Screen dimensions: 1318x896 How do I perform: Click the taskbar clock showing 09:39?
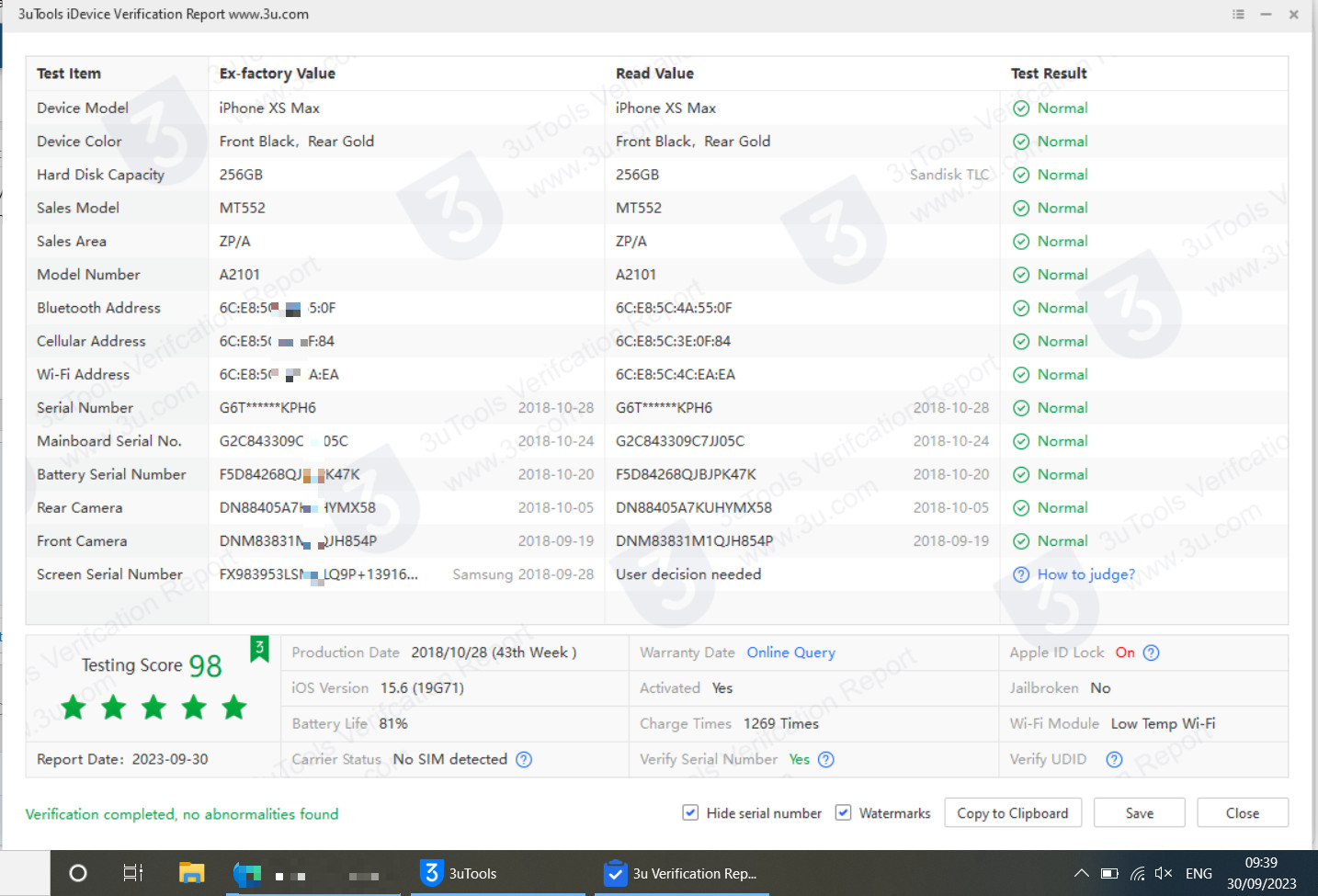1261,873
